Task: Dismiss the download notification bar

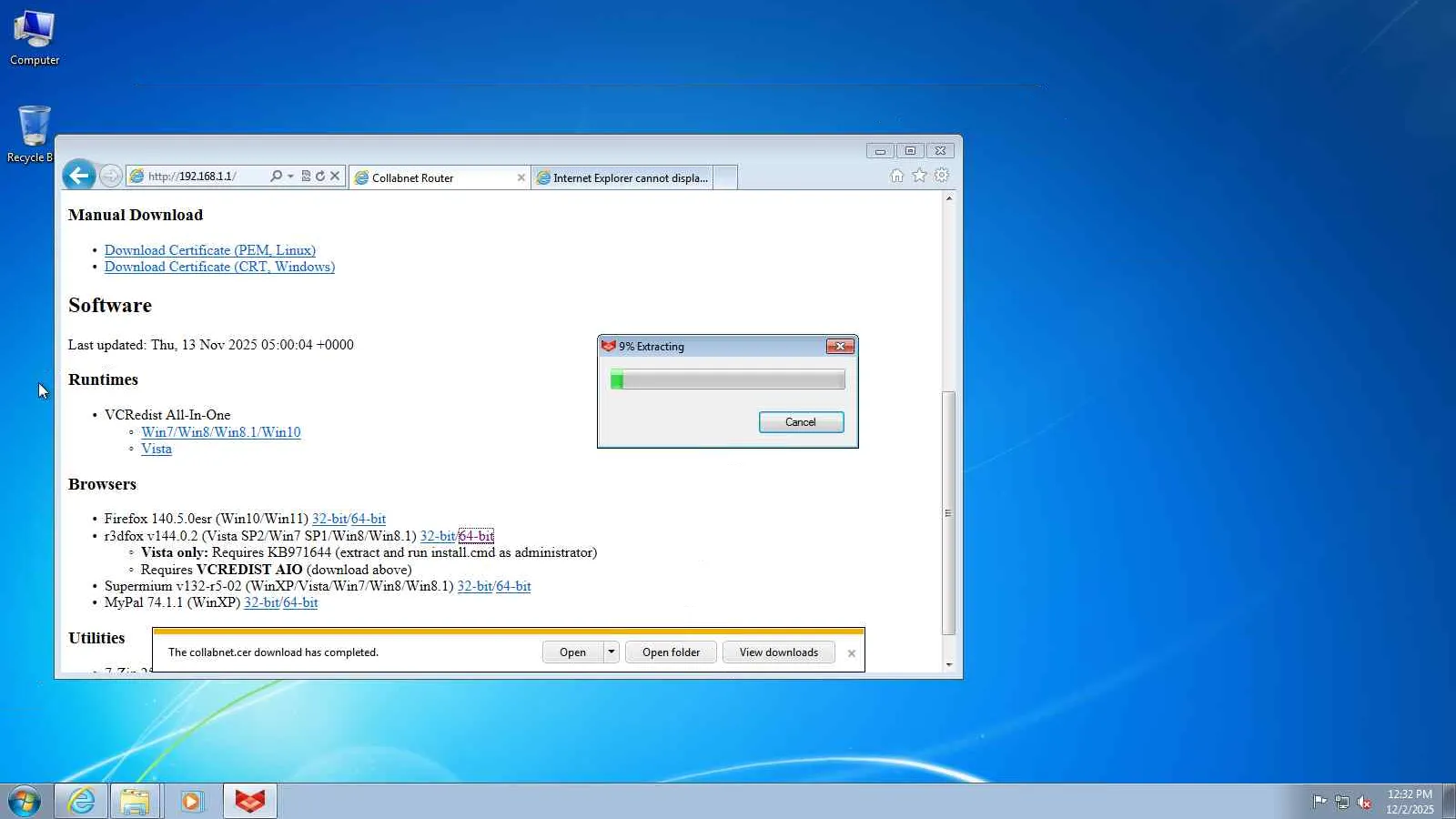Action: coord(851,653)
